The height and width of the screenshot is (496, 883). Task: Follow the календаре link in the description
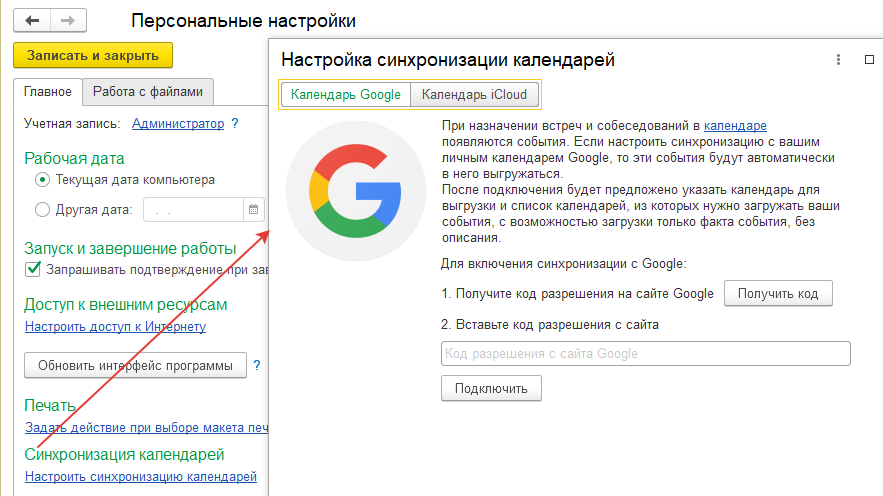click(x=735, y=126)
